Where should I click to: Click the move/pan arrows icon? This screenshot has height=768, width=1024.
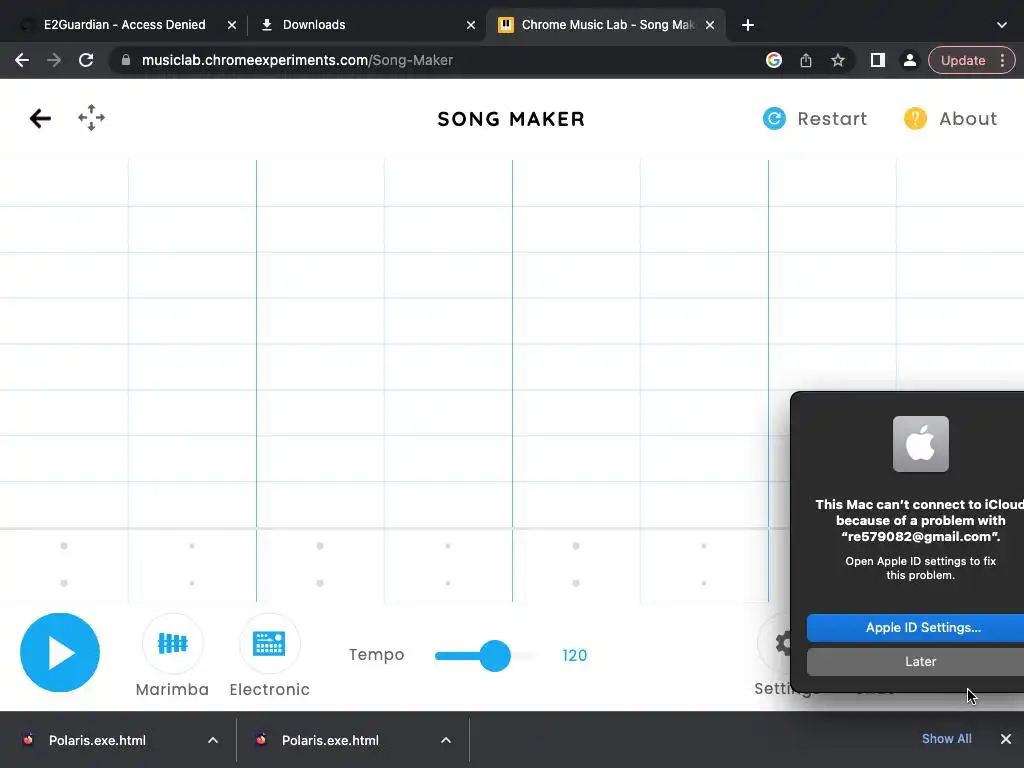[91, 118]
